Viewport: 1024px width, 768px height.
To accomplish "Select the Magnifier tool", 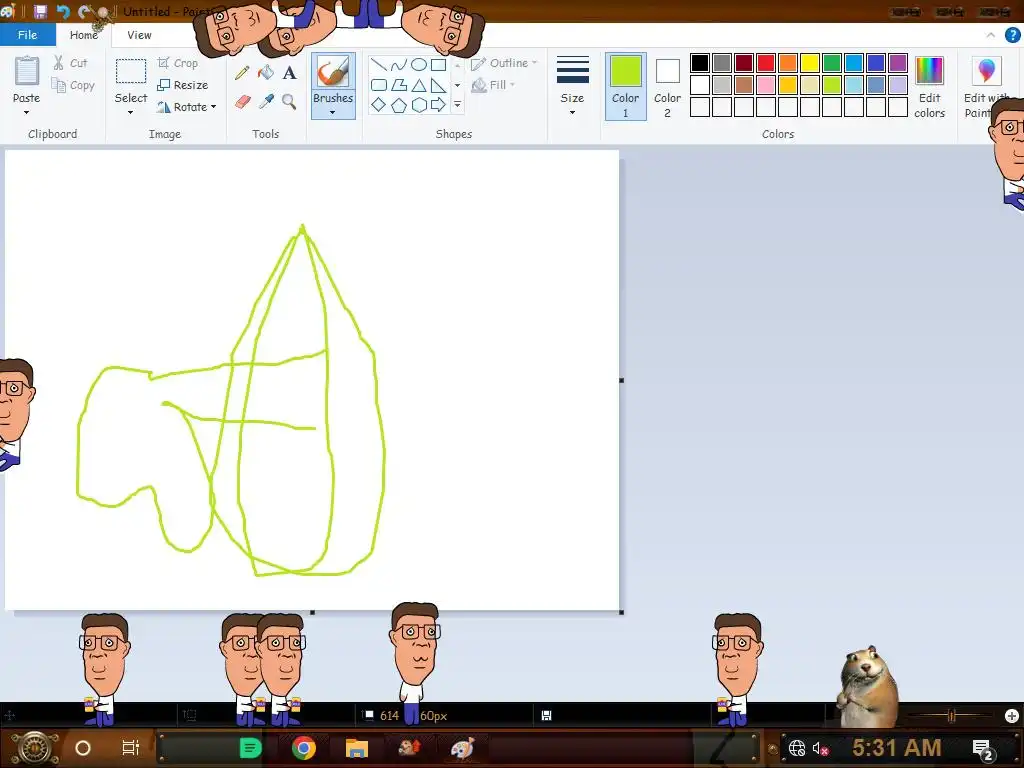I will [289, 102].
